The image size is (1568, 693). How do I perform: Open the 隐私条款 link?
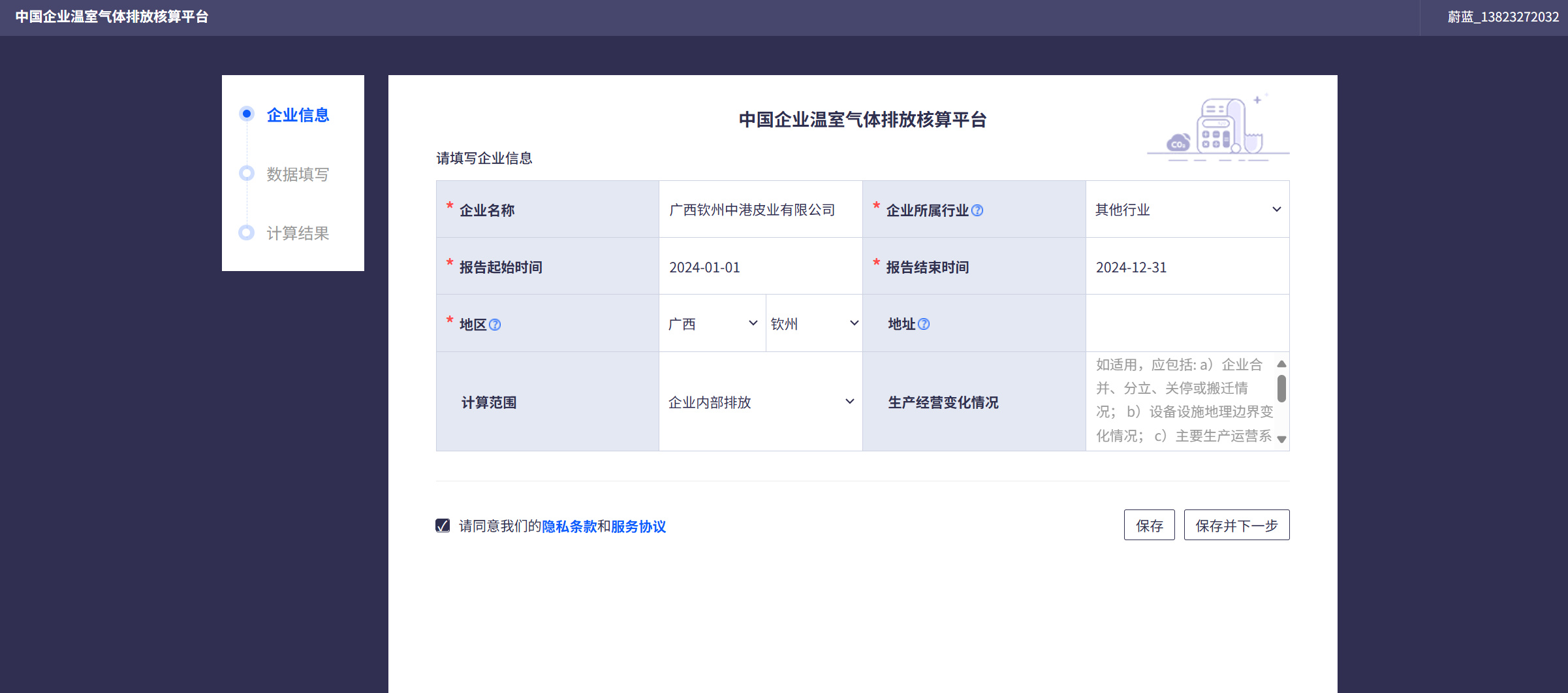click(x=569, y=526)
